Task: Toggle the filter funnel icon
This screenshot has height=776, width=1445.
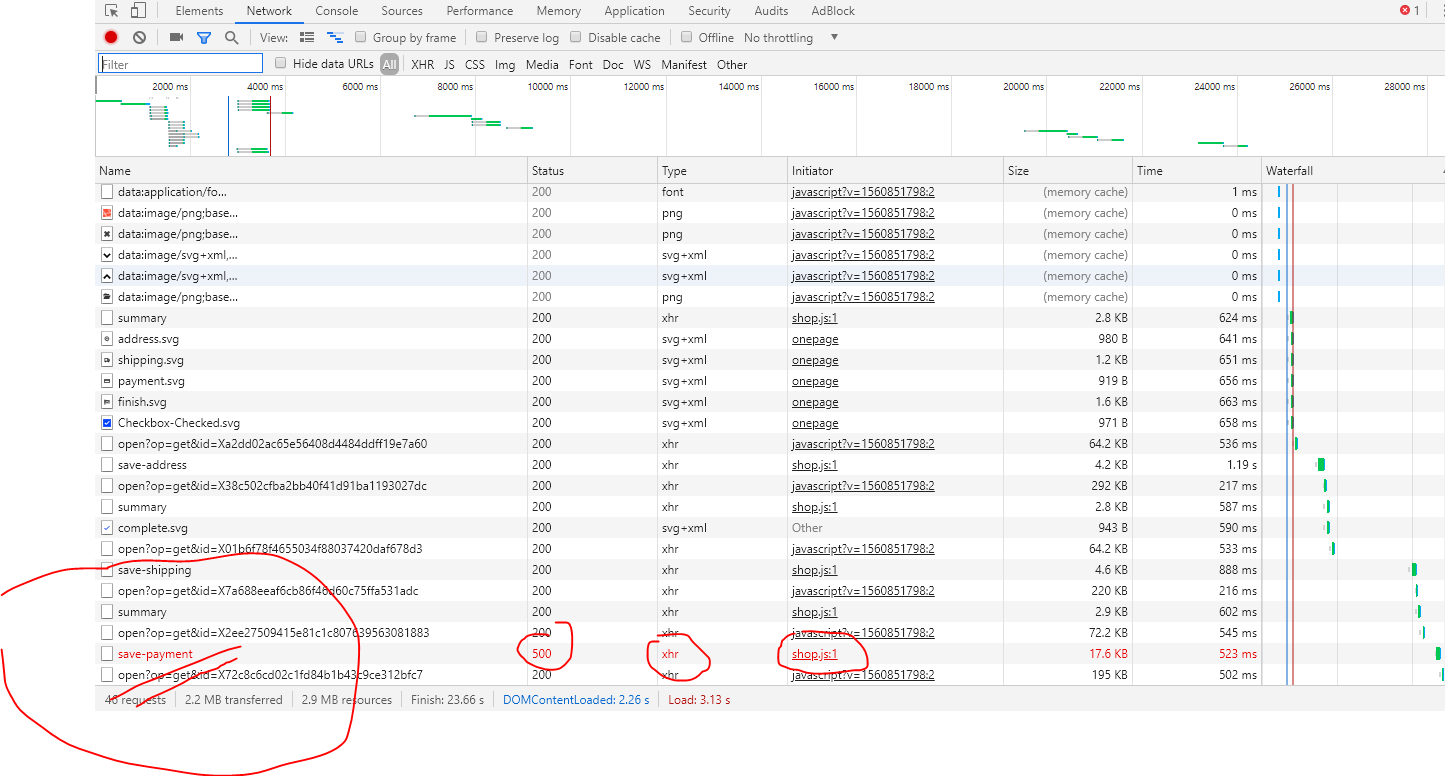Action: [204, 37]
